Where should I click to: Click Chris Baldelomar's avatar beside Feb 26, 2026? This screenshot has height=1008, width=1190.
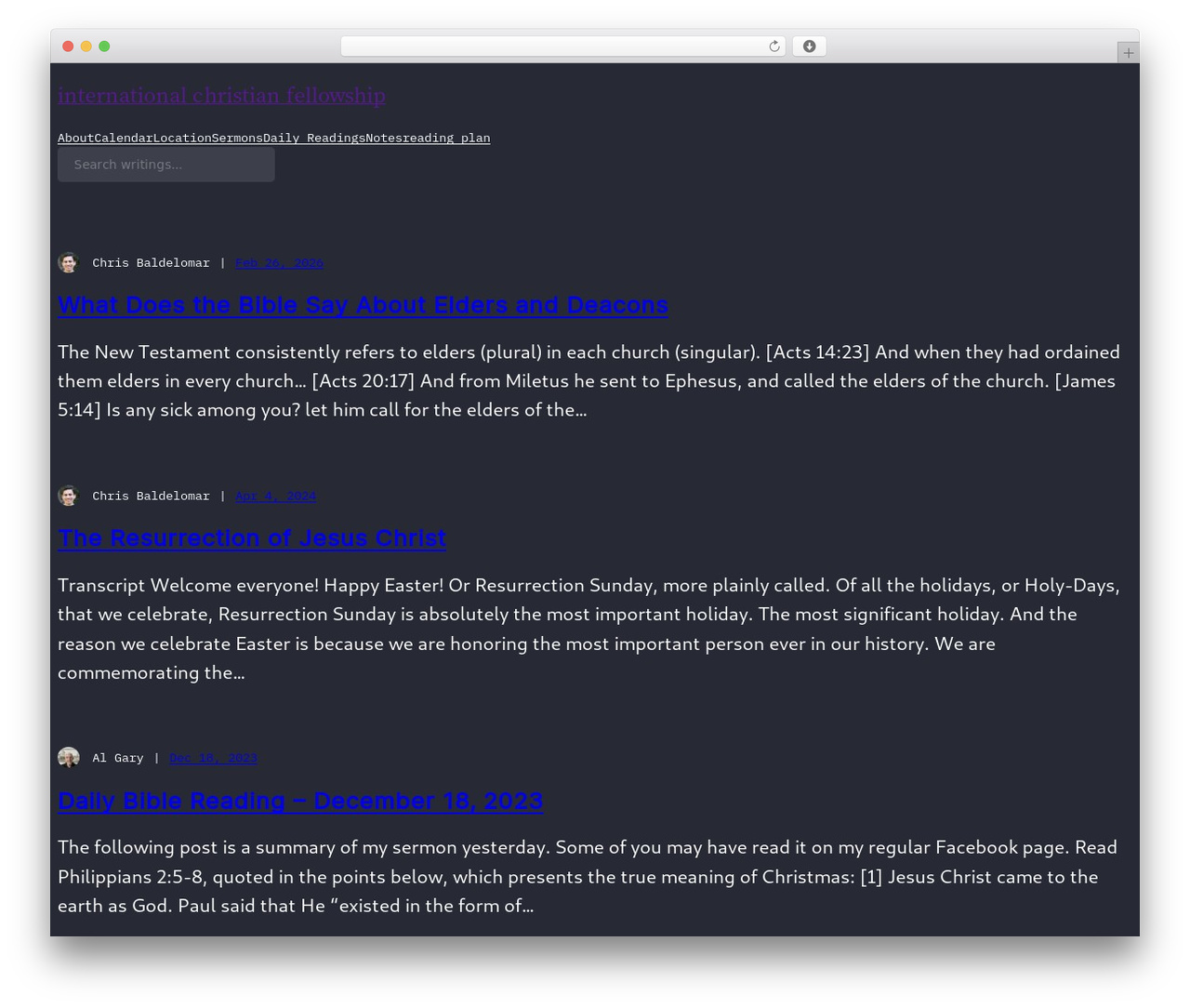coord(68,262)
